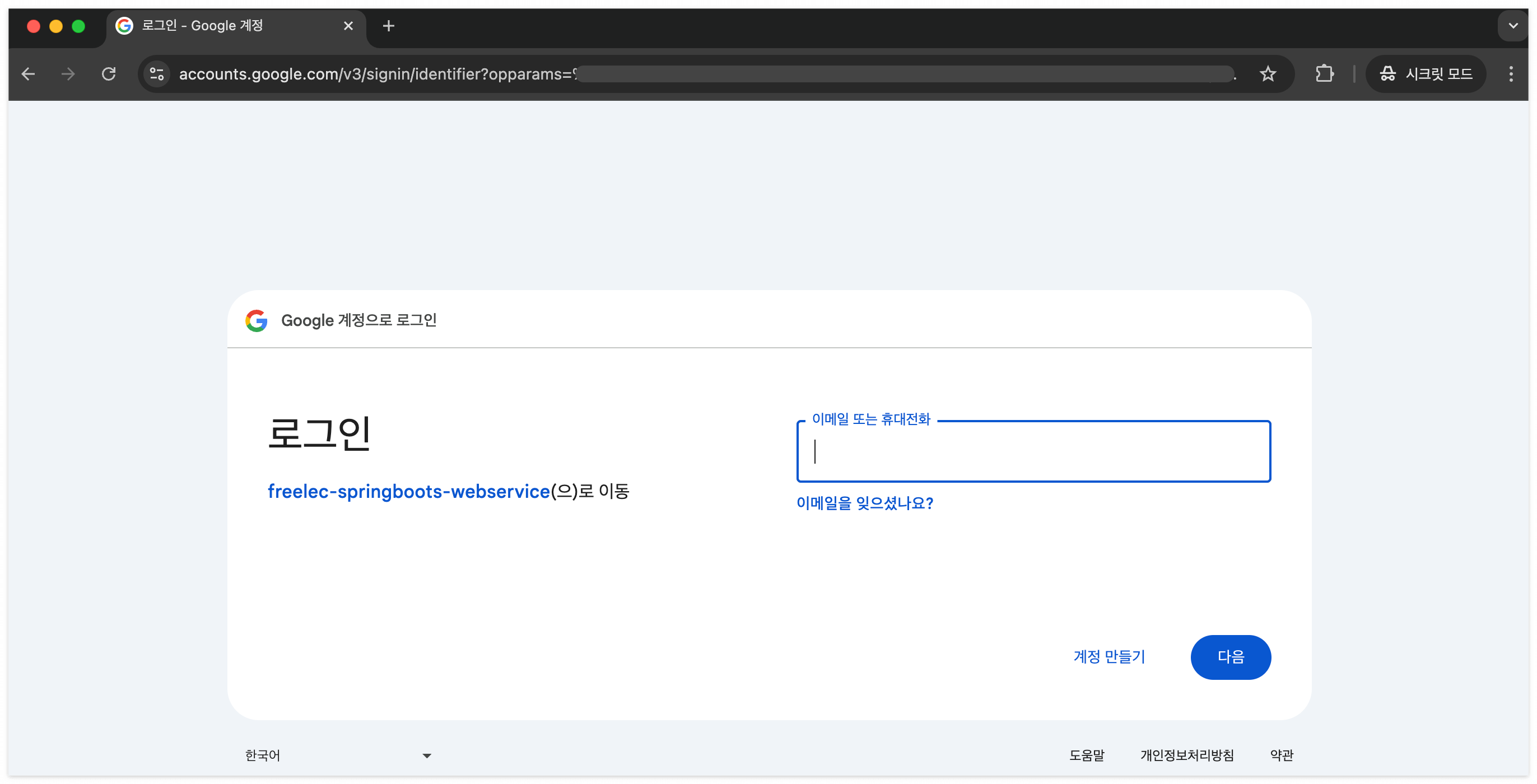
Task: Bookmark this page with star icon
Action: 1268,74
